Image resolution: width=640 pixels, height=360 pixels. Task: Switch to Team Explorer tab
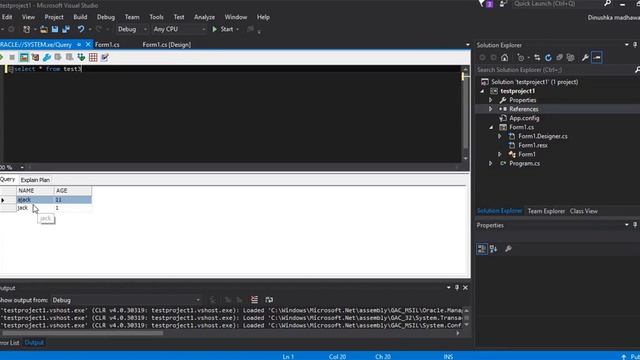(546, 211)
